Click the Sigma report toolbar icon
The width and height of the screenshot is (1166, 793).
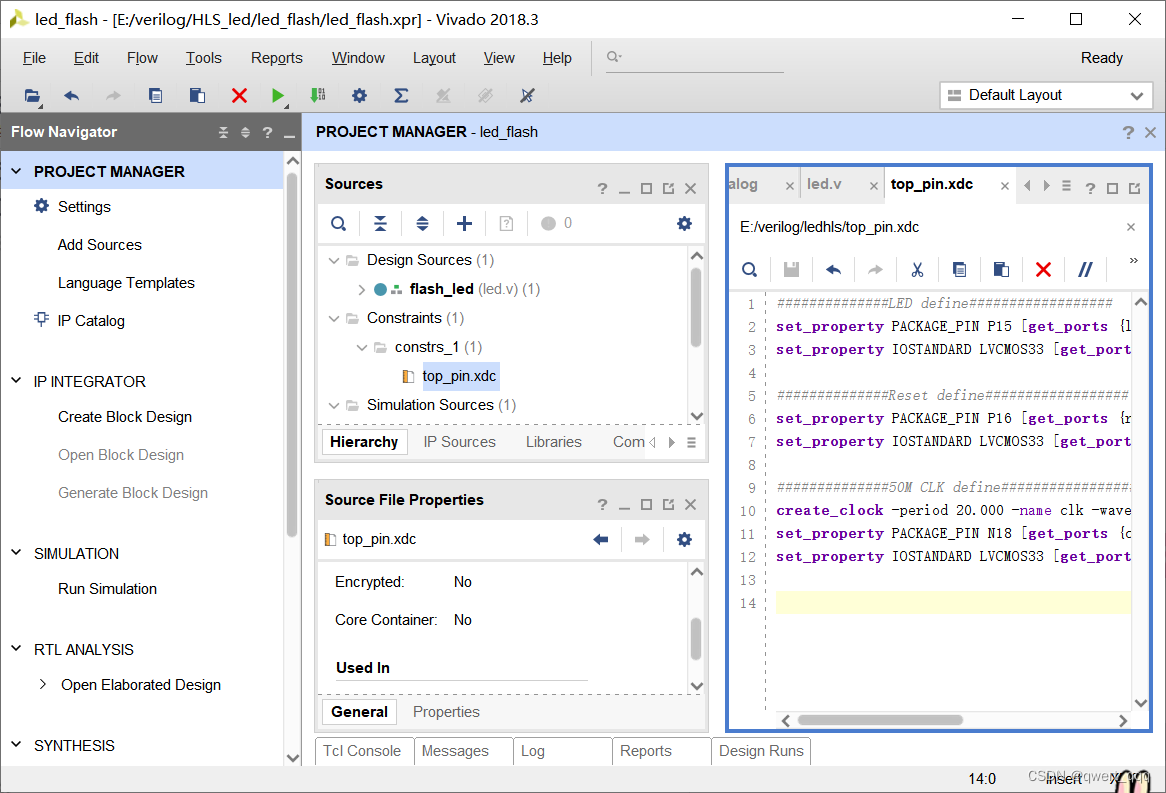click(x=401, y=96)
